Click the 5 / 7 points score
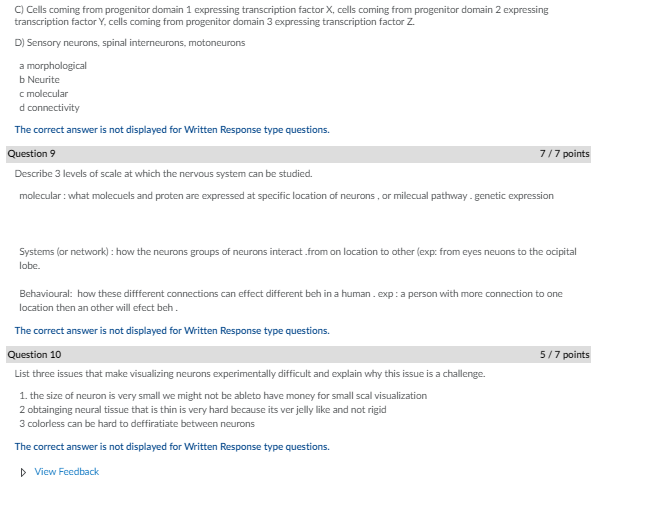 tap(564, 354)
